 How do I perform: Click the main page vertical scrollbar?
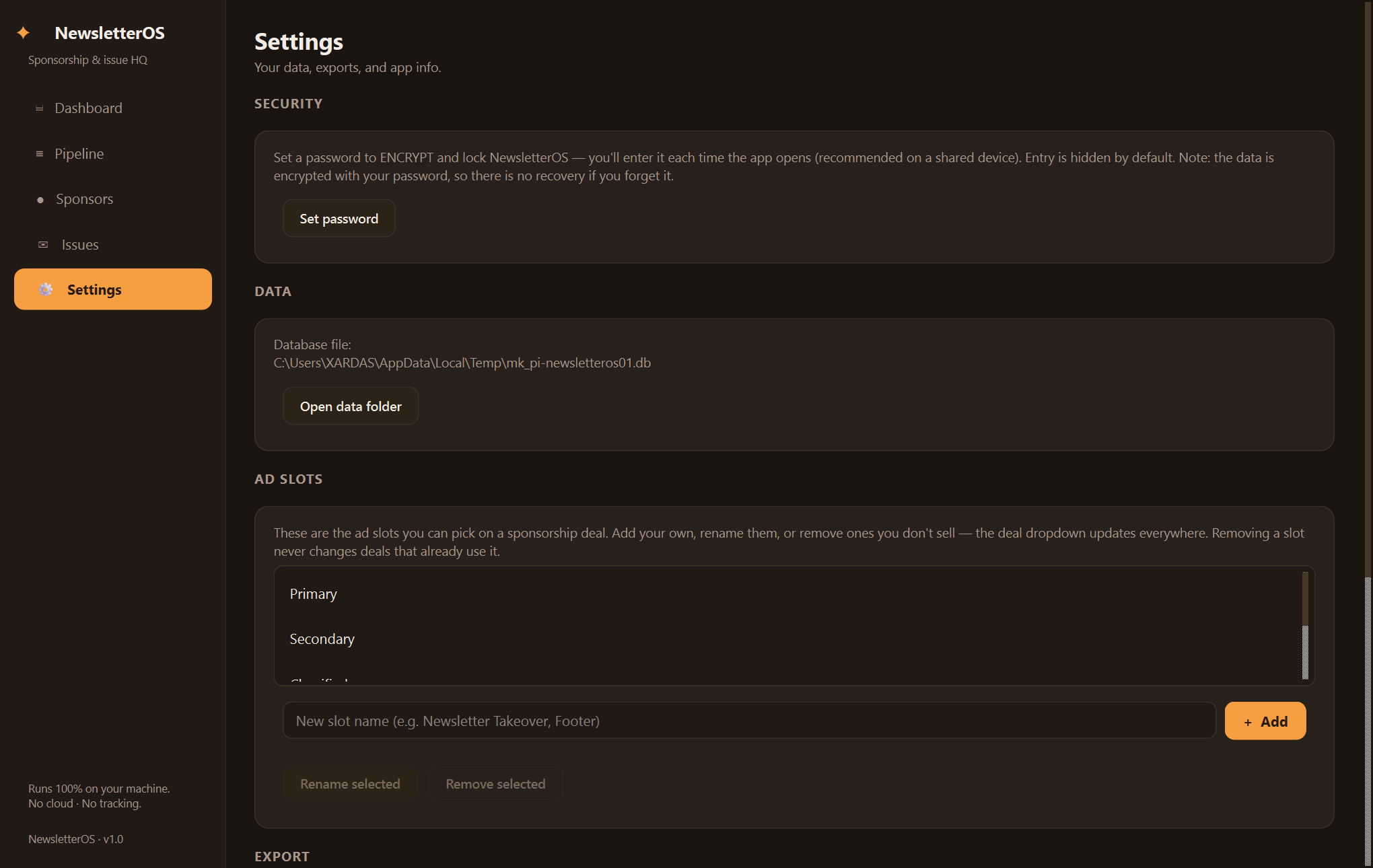pyautogui.click(x=1368, y=434)
